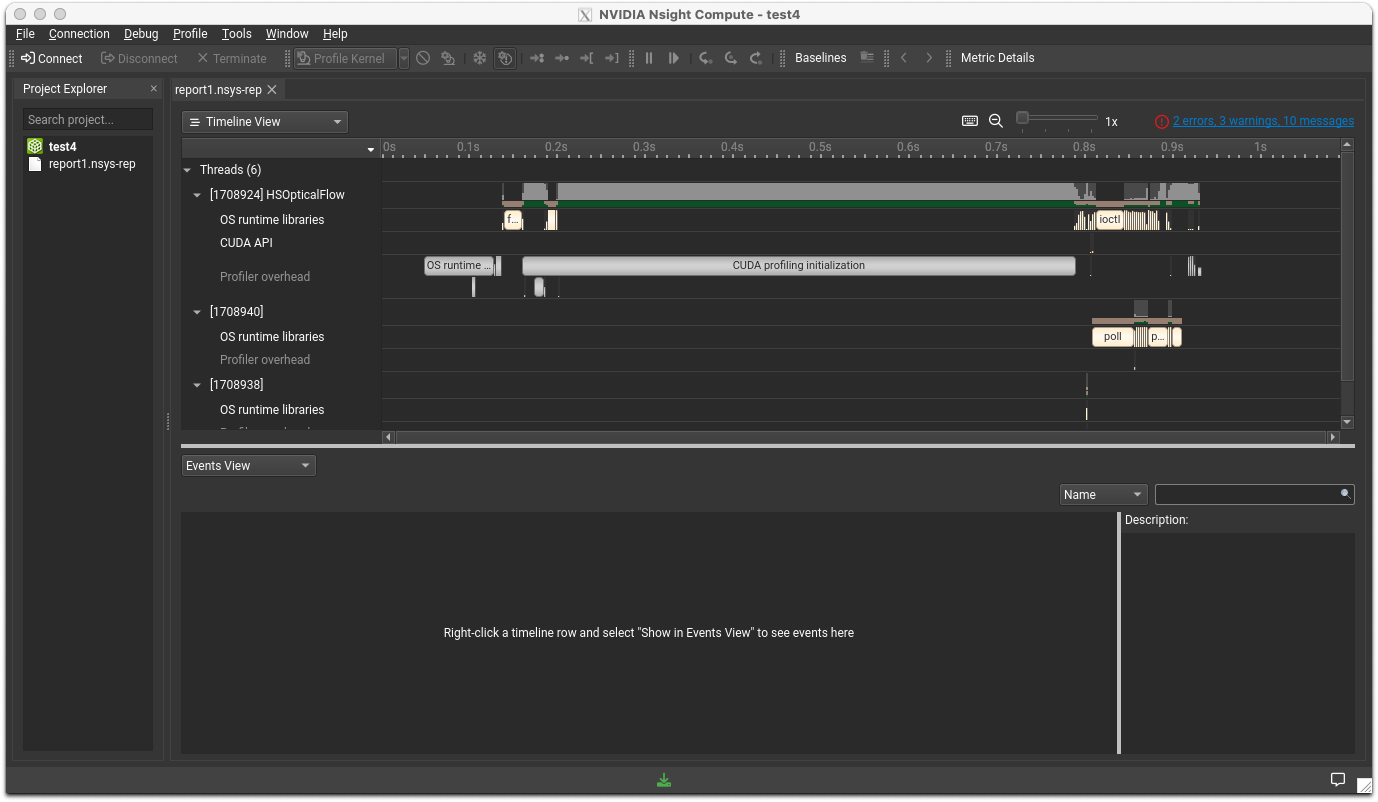
Task: Open the Events View dropdown
Action: click(248, 466)
